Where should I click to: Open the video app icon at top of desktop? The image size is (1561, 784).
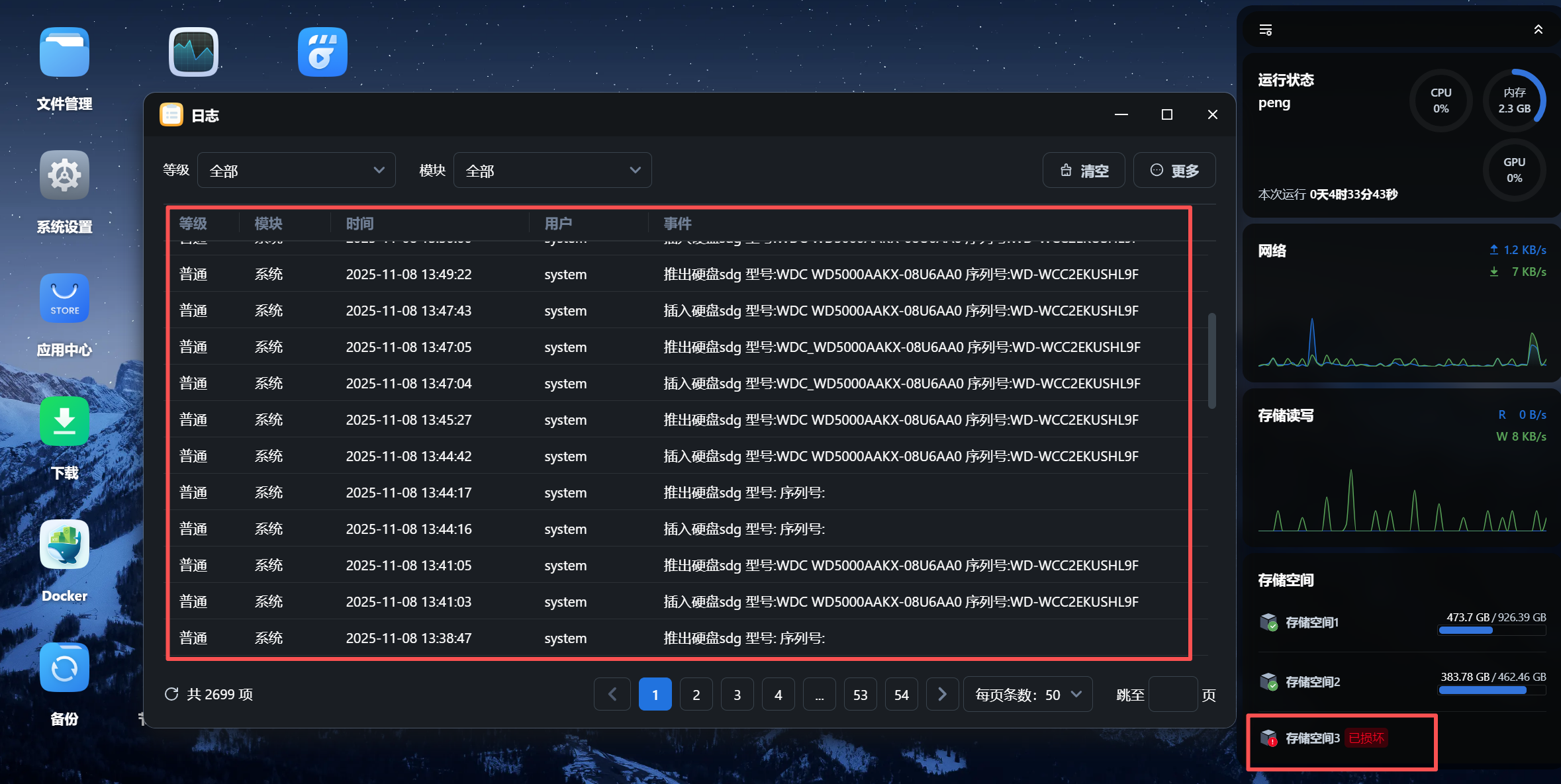pyautogui.click(x=322, y=52)
